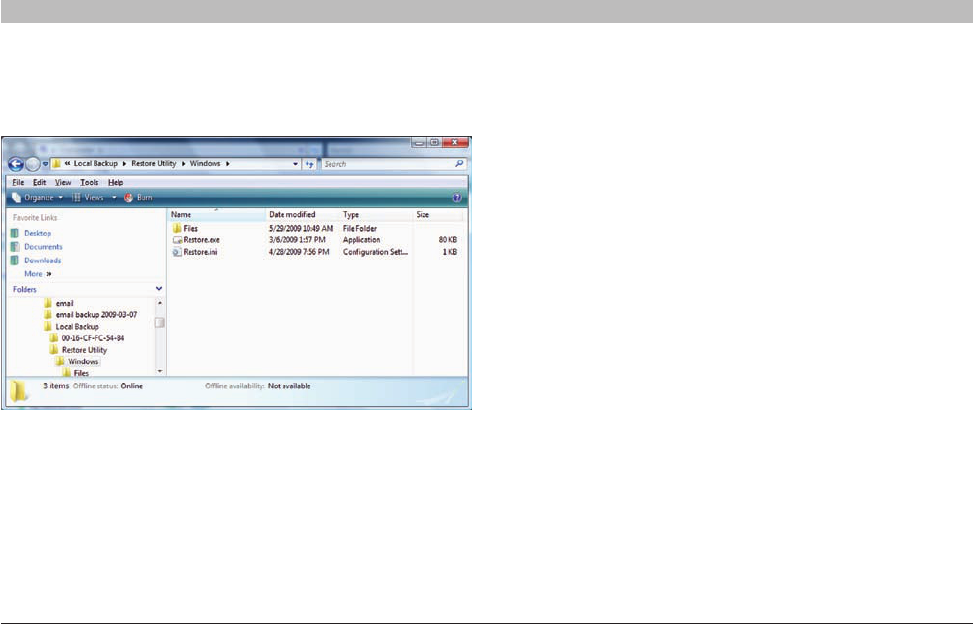
Task: Select the Files folder icon in list
Action: (x=177, y=228)
